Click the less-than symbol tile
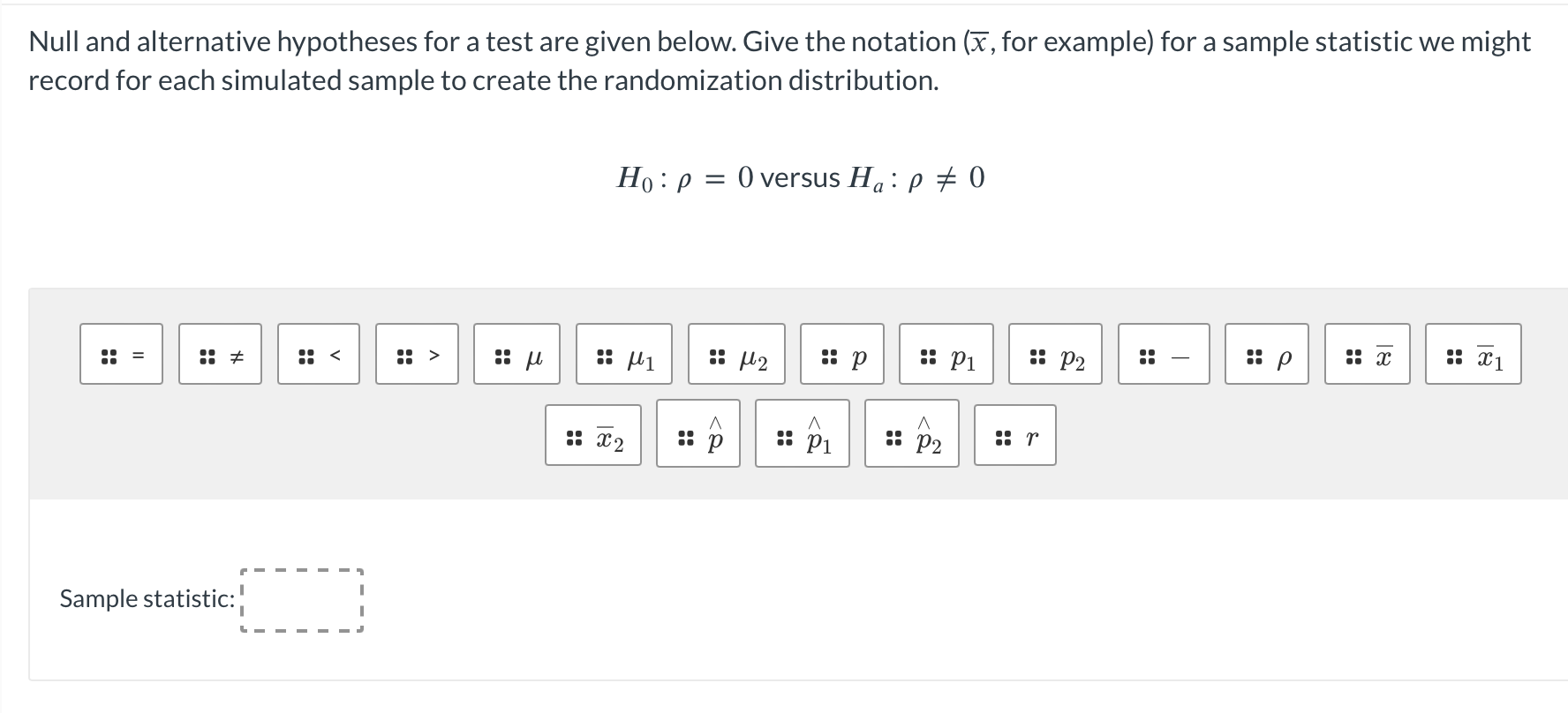1568x713 pixels. (x=318, y=354)
